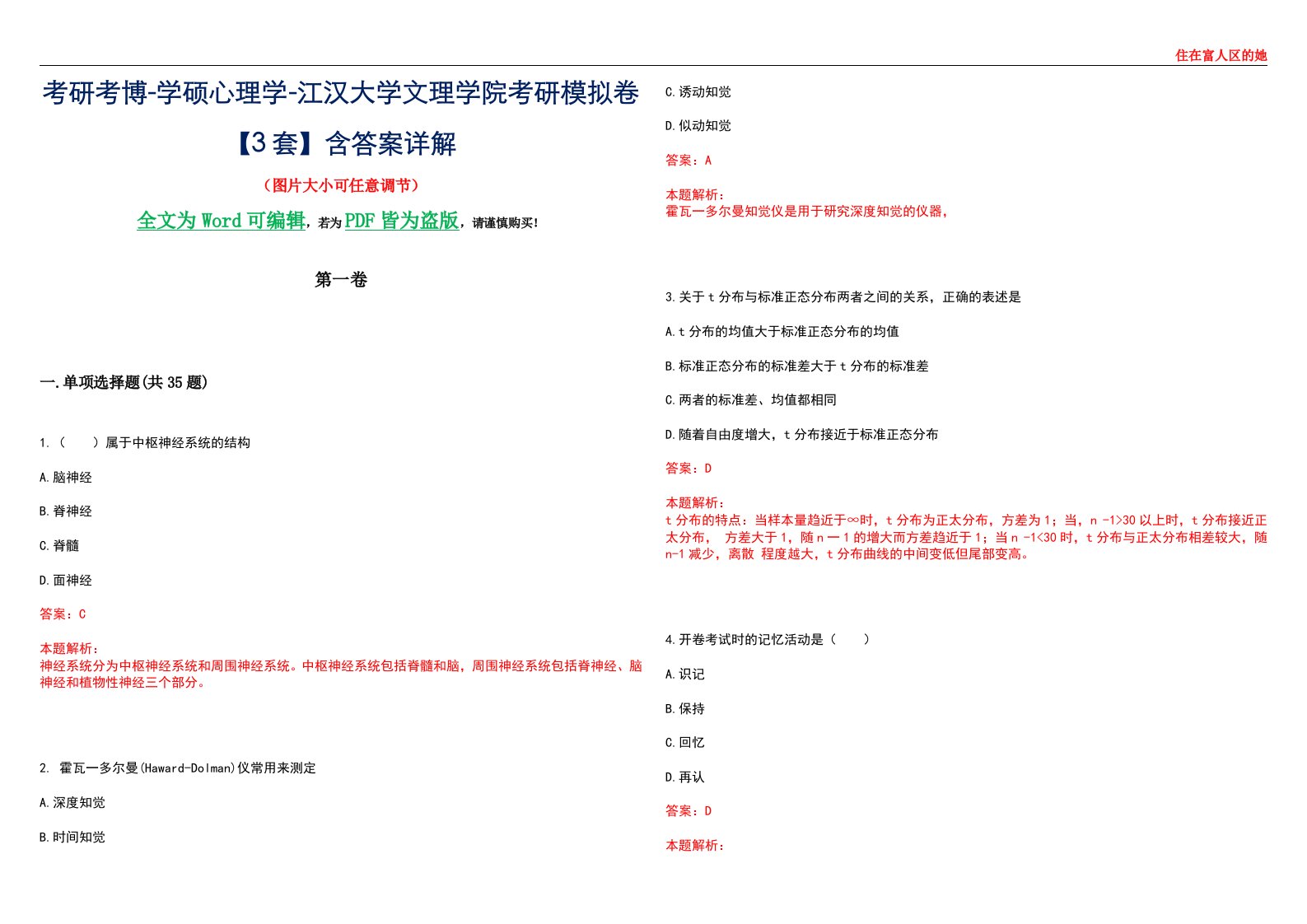Screen dimensions: 1307x924
Task: Select option B.保持
Action: coord(685,709)
